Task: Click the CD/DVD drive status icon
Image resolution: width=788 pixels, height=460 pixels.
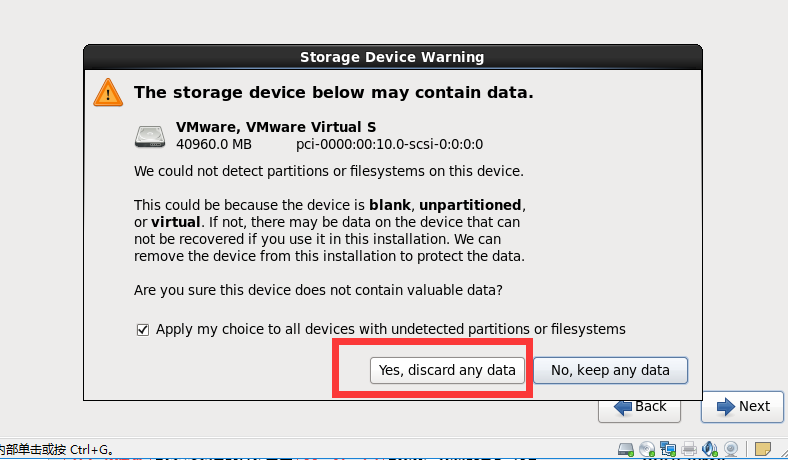Action: click(647, 448)
